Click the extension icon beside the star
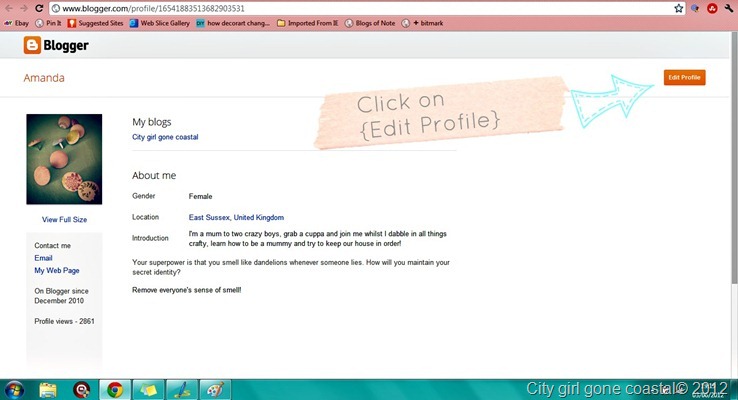 tap(695, 8)
